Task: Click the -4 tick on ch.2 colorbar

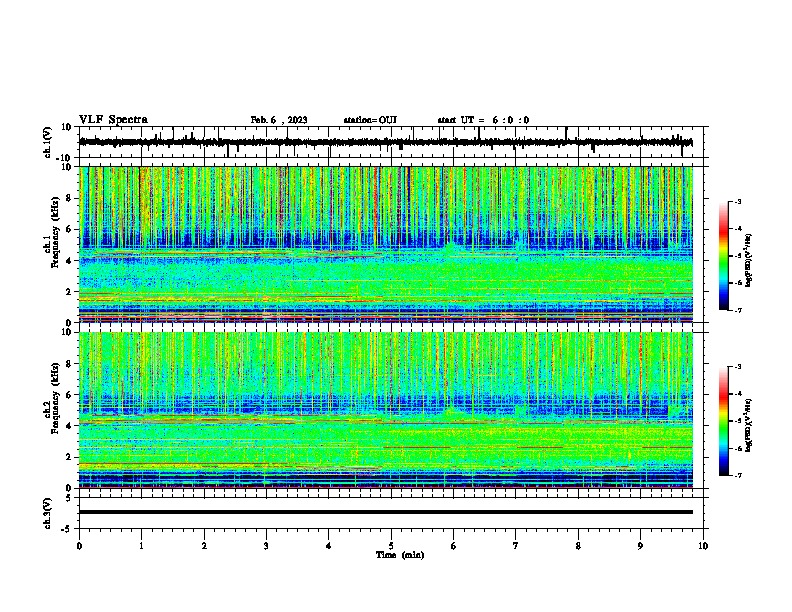Action: [737, 393]
